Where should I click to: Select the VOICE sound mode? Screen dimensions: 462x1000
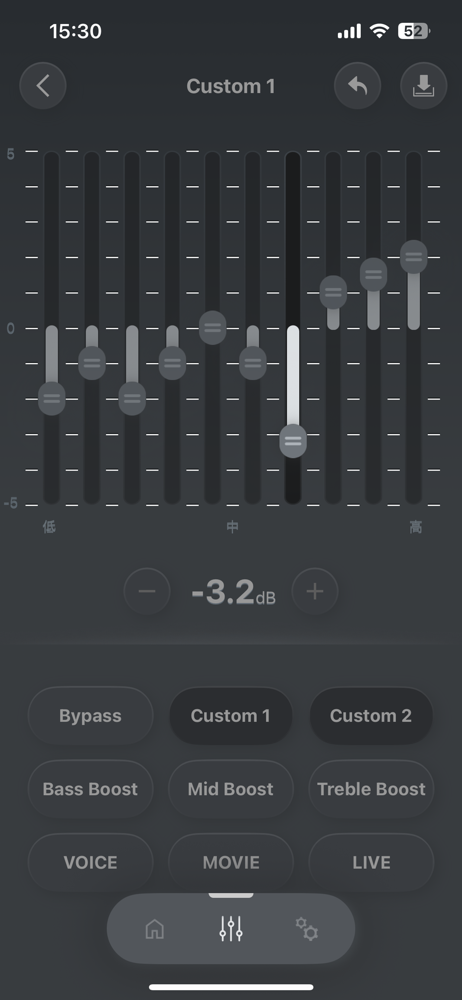click(91, 862)
